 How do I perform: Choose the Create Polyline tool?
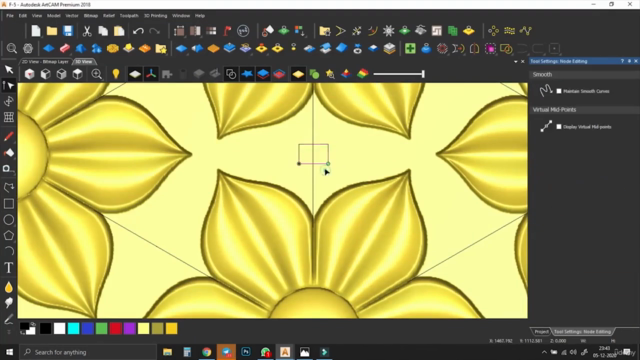[x=9, y=187]
